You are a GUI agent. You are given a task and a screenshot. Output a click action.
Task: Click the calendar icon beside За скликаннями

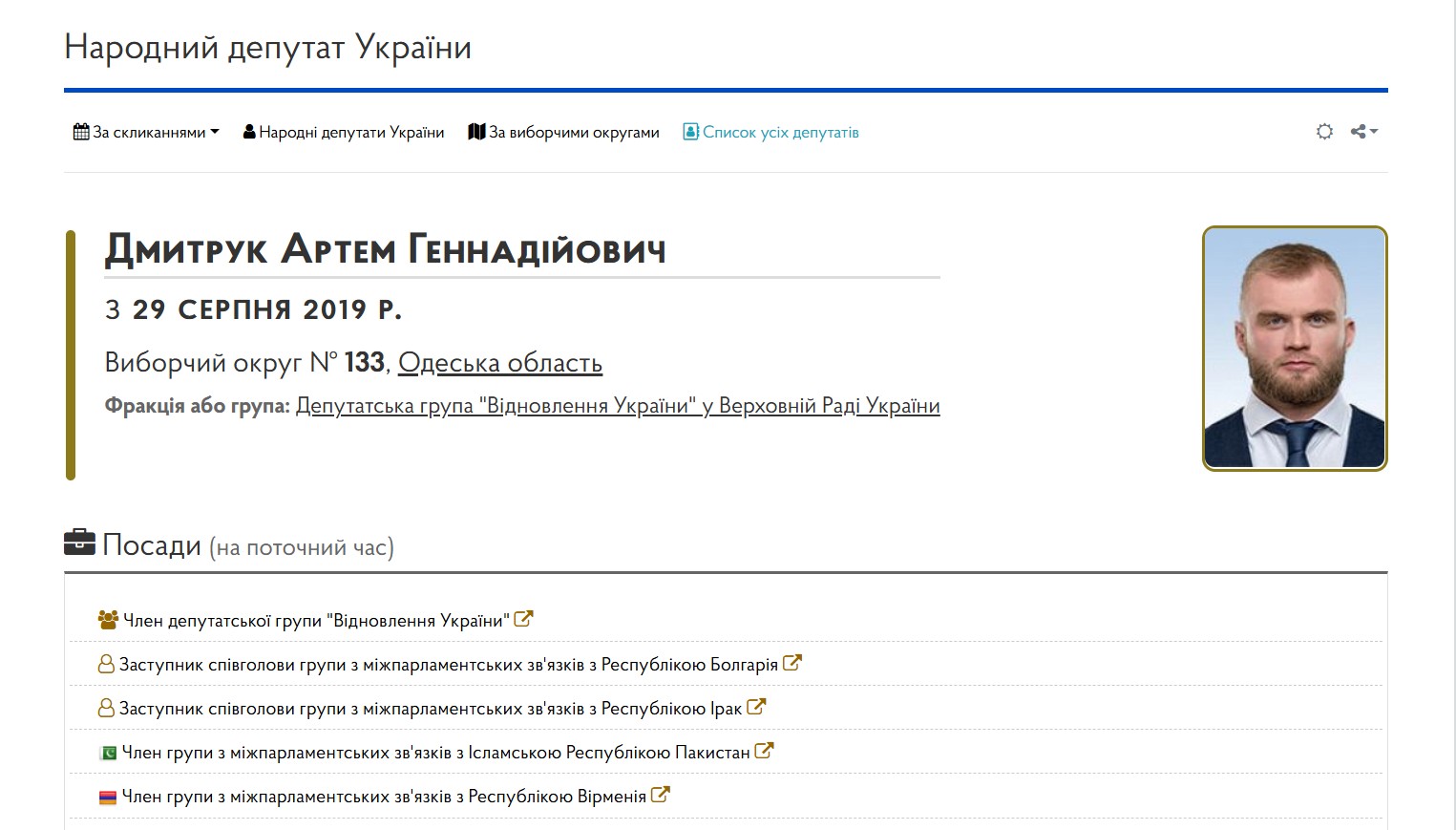[x=81, y=132]
